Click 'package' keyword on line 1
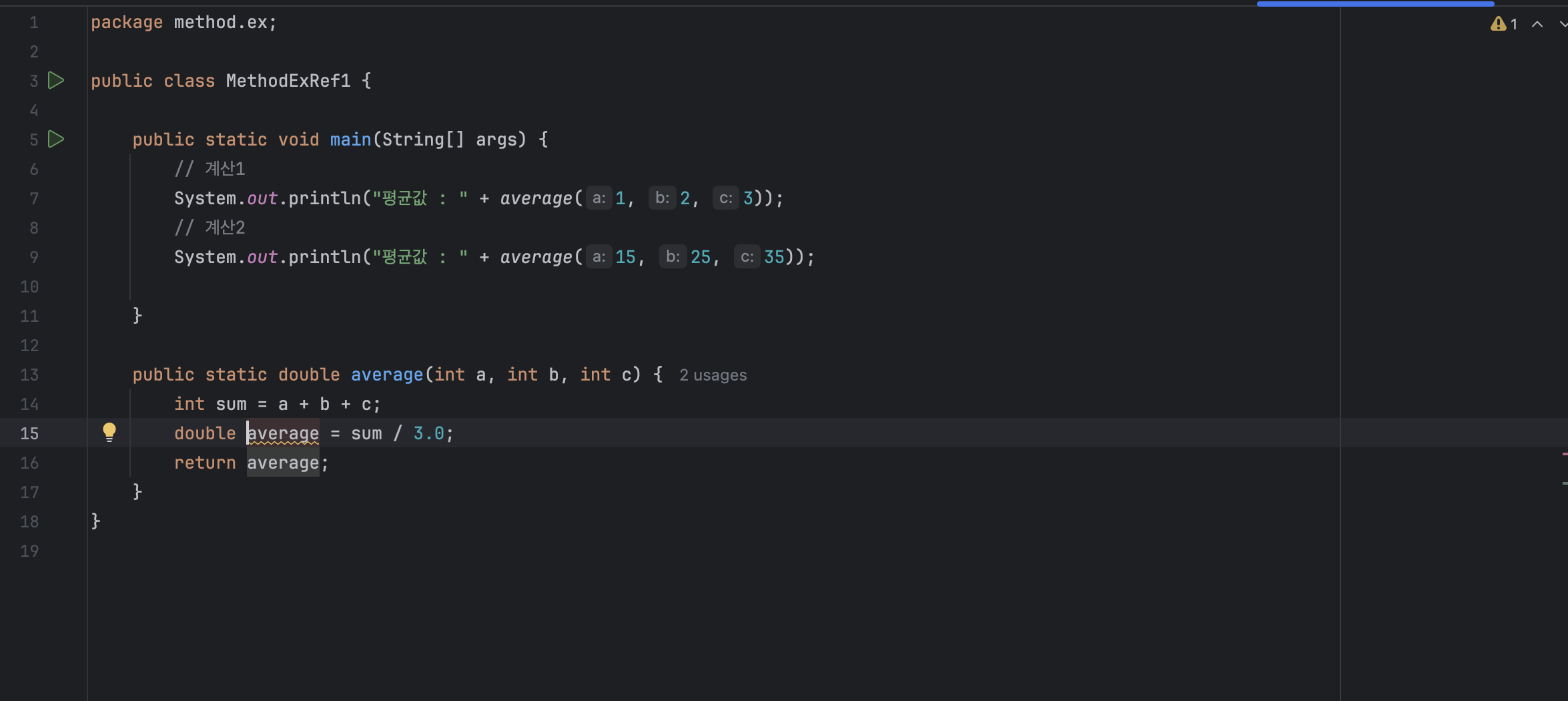Image resolution: width=1568 pixels, height=701 pixels. coord(127,23)
